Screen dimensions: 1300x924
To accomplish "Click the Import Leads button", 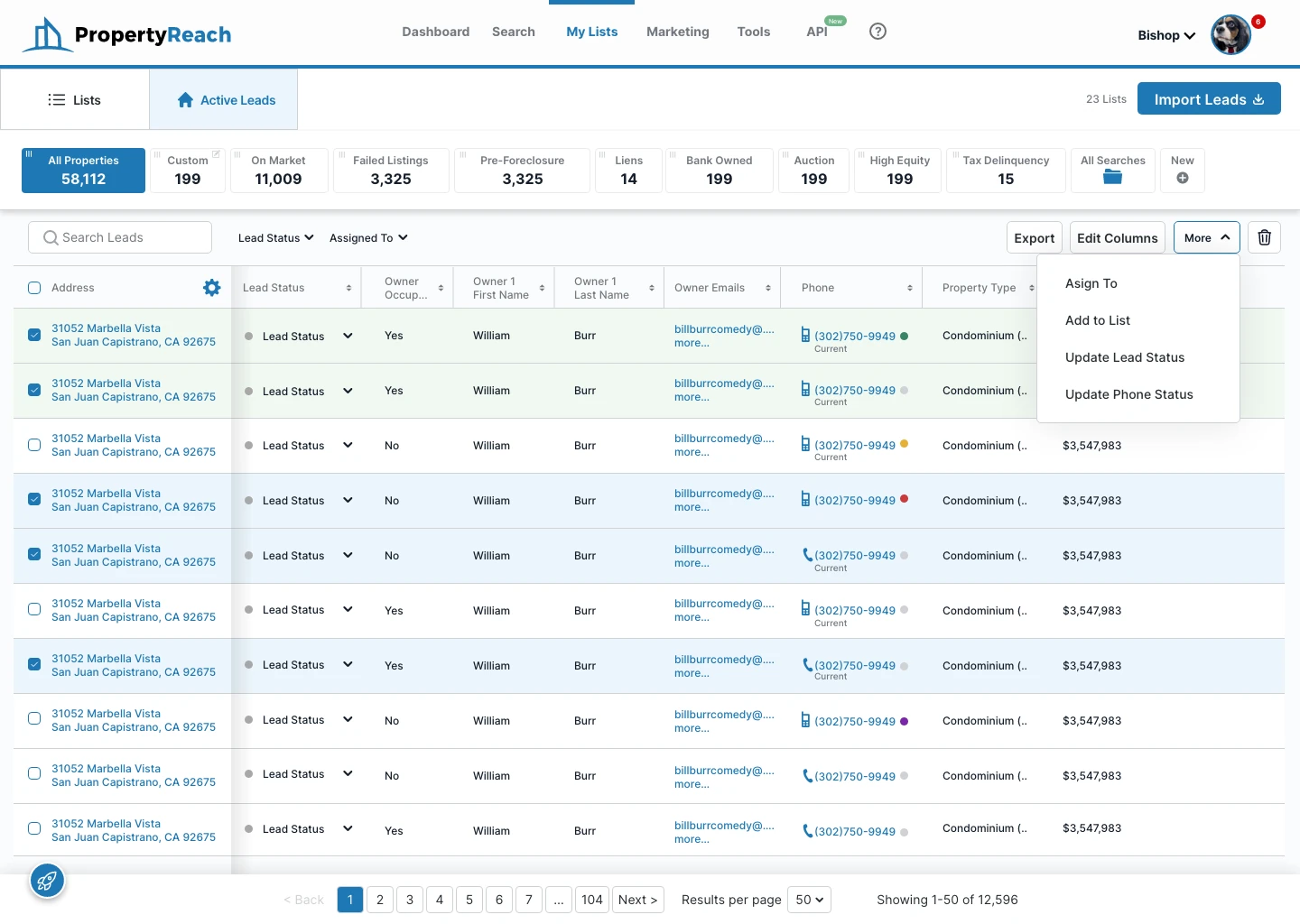I will [1209, 99].
